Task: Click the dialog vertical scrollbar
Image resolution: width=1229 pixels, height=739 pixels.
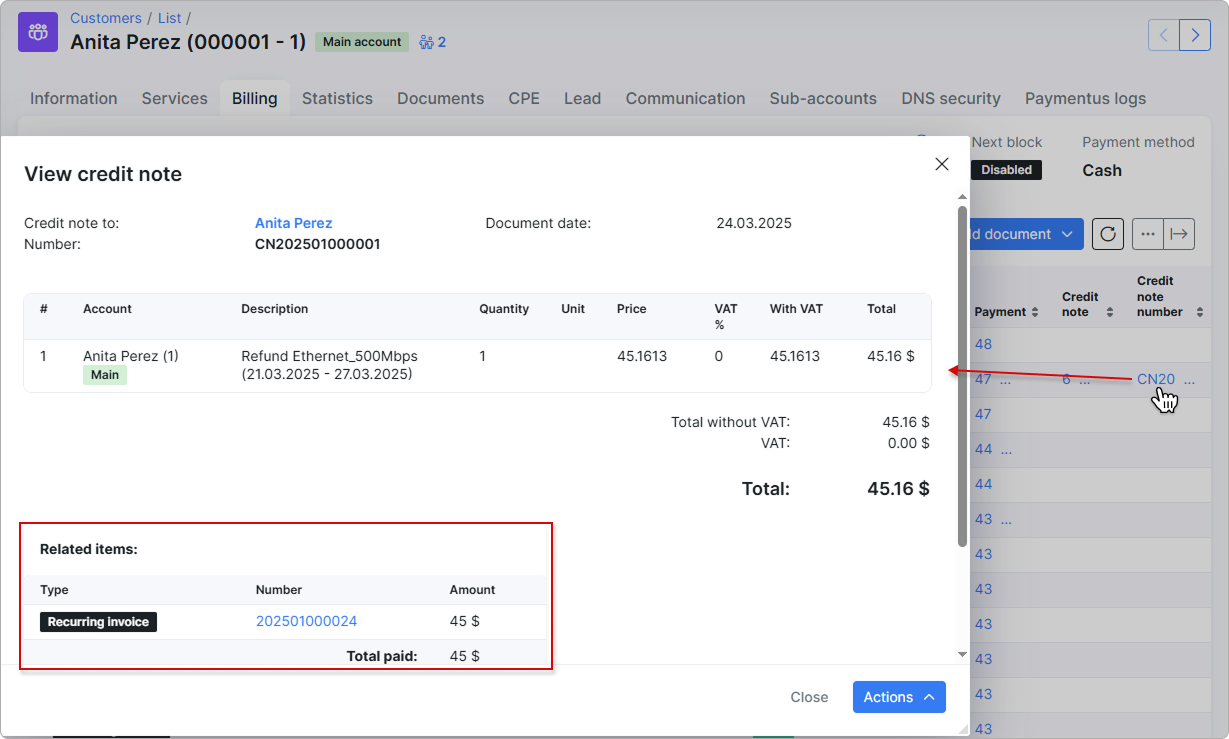Action: click(x=962, y=375)
